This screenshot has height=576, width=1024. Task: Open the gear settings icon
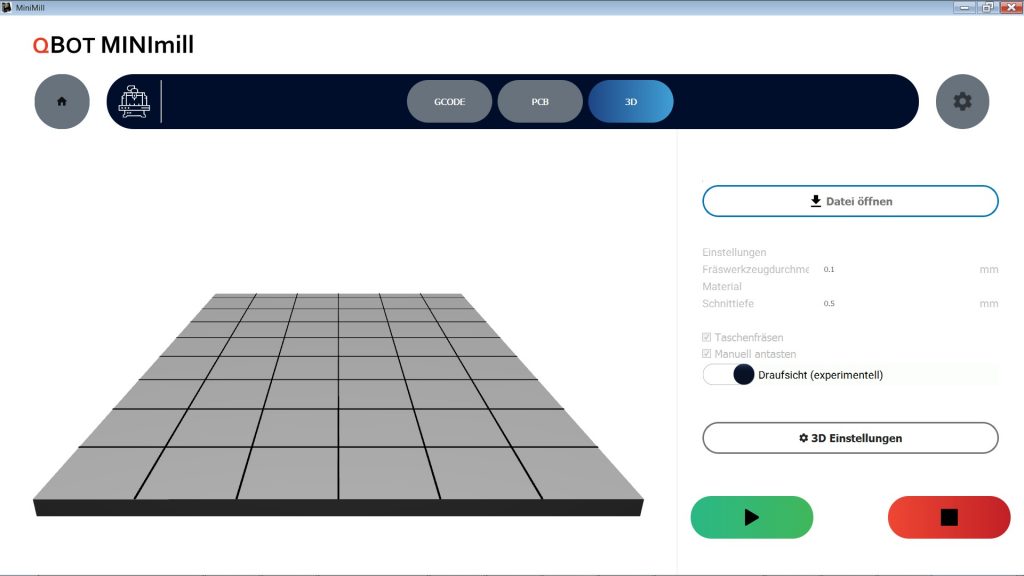(962, 101)
